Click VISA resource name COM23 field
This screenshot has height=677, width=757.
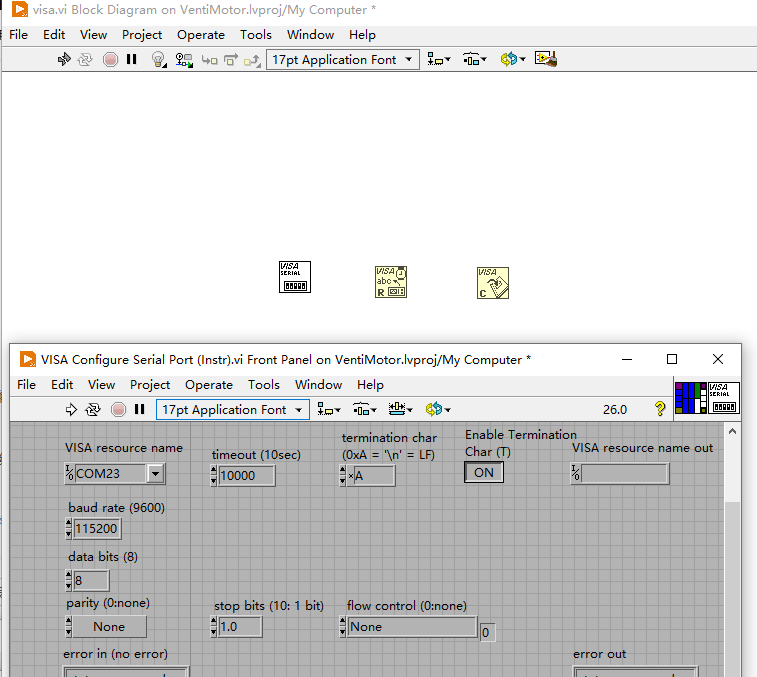point(111,474)
